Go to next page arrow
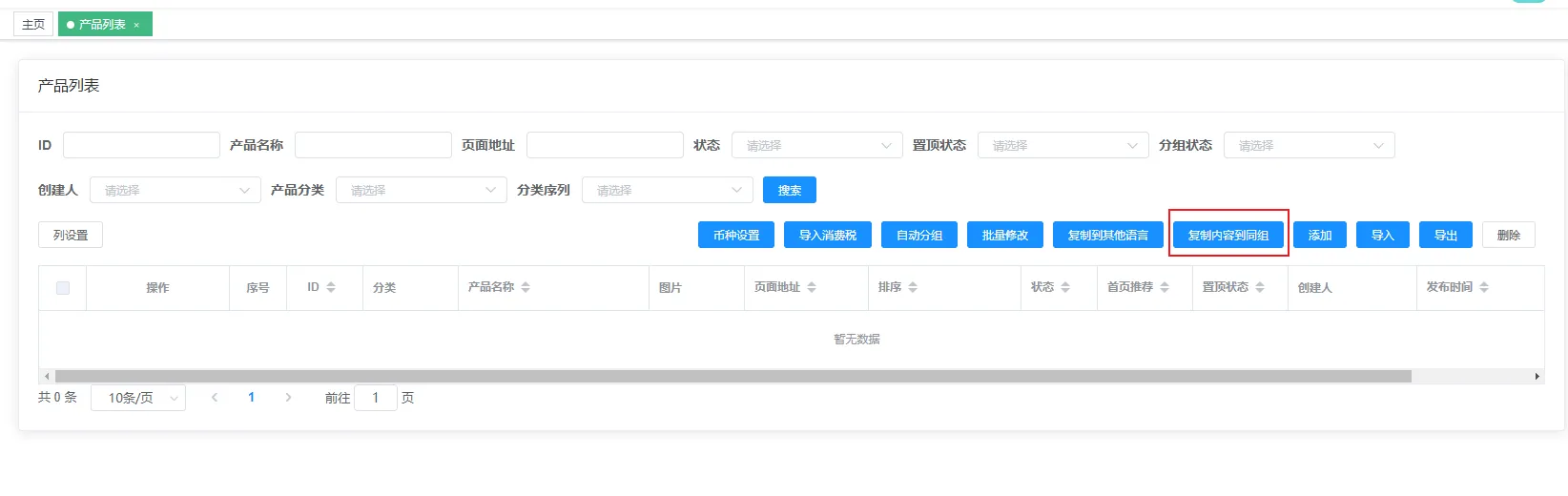 point(288,398)
